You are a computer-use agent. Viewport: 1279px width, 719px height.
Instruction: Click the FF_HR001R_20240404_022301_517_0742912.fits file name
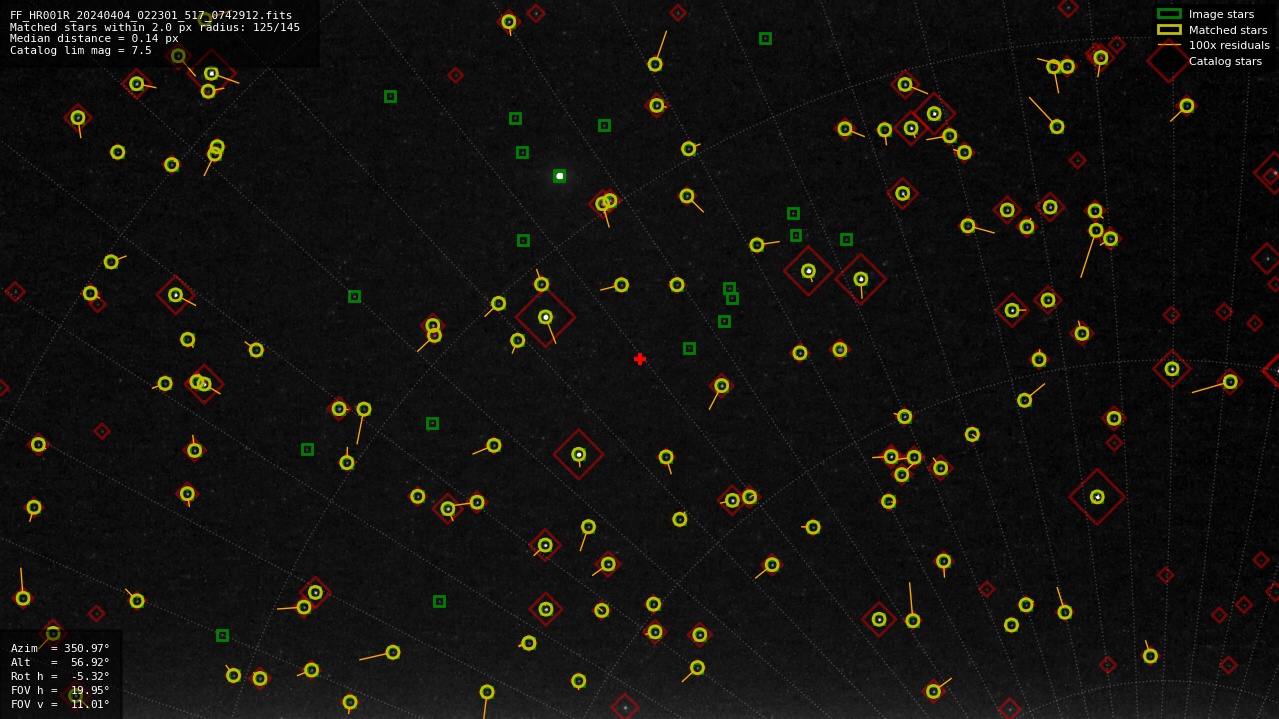coord(151,15)
